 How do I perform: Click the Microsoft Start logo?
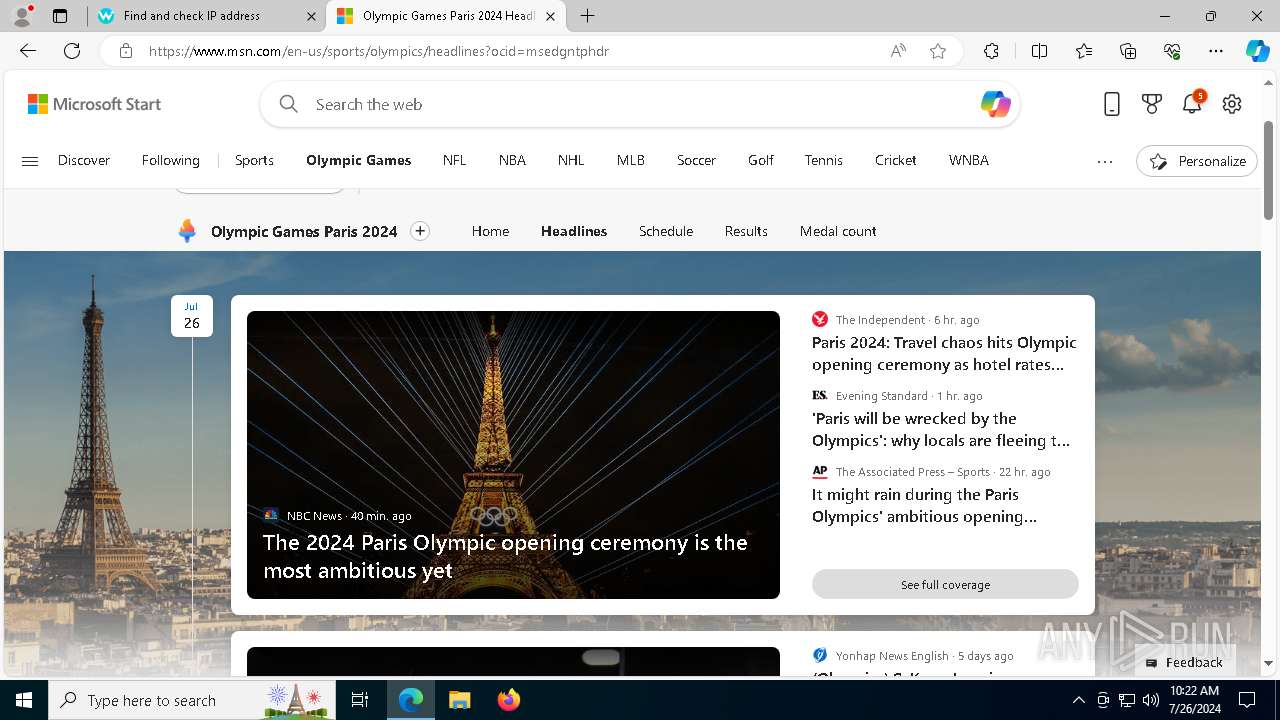pyautogui.click(x=94, y=104)
